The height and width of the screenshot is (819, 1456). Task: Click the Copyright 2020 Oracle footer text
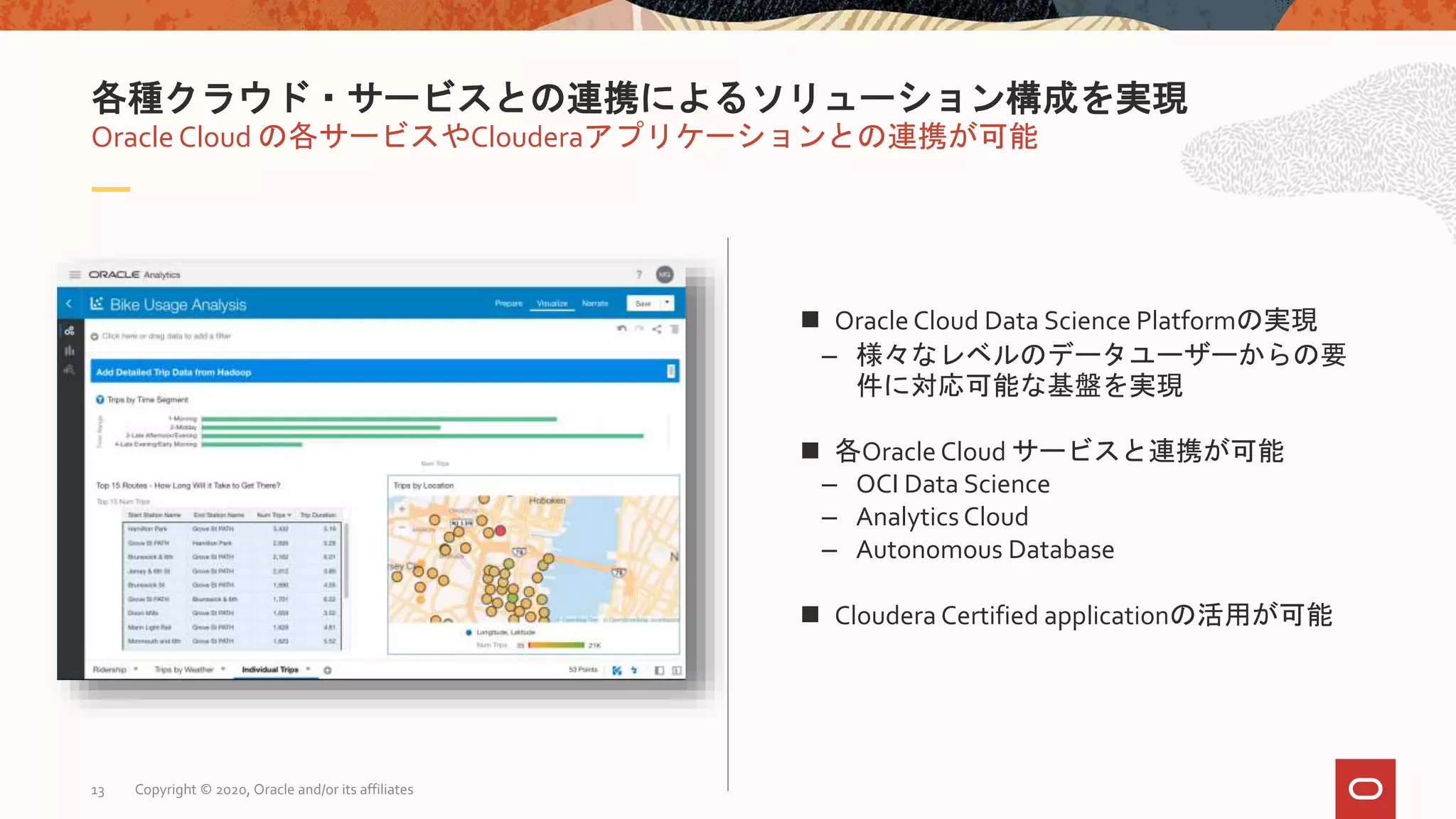point(274,789)
